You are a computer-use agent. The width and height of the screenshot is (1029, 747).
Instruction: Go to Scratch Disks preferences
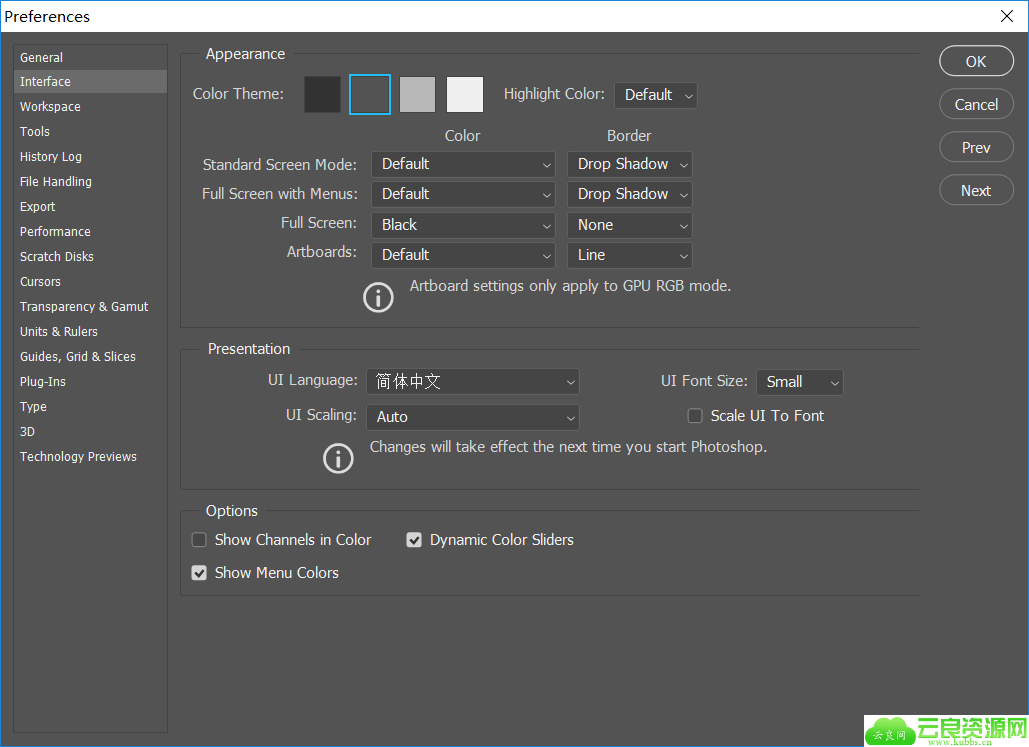(57, 257)
